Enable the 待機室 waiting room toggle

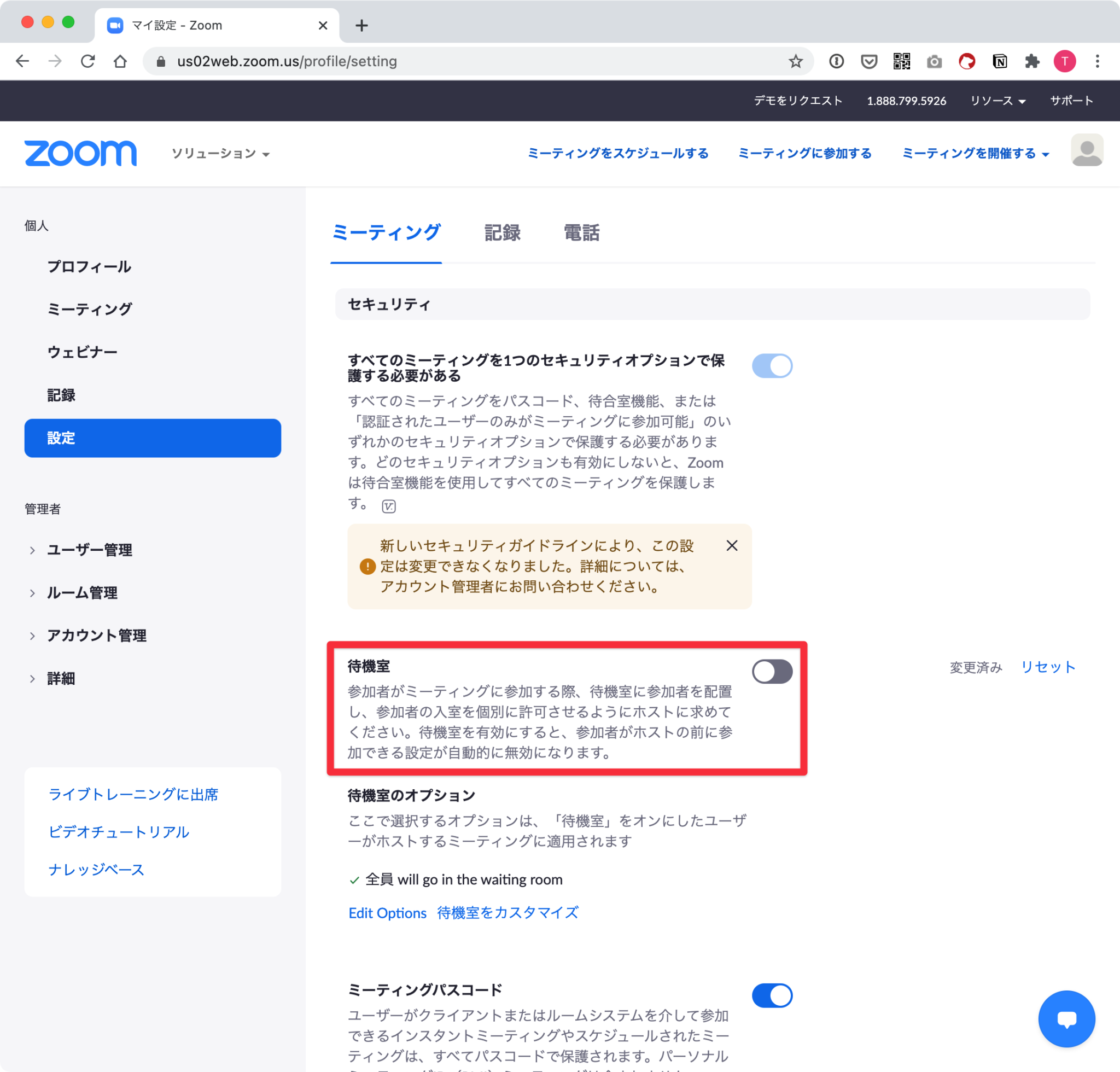click(772, 672)
